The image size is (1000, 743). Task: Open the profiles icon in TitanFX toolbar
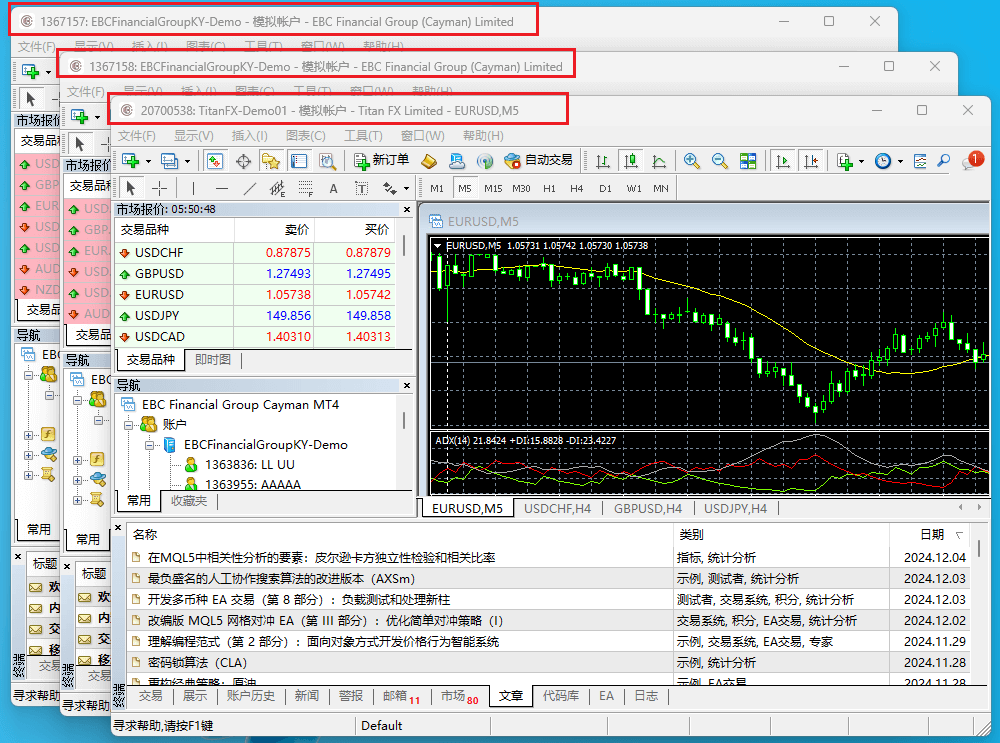[169, 161]
